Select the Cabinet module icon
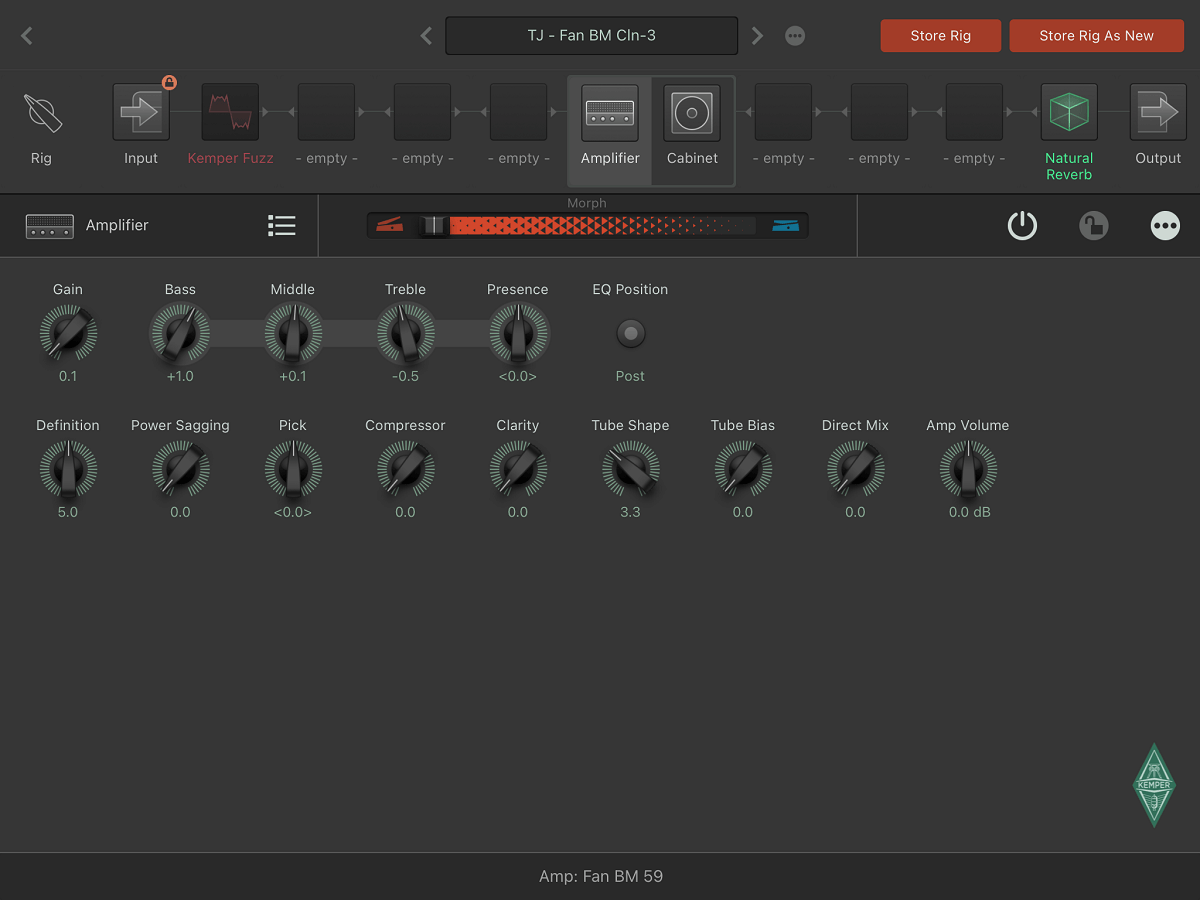Screen dimensions: 1200x900 point(692,112)
